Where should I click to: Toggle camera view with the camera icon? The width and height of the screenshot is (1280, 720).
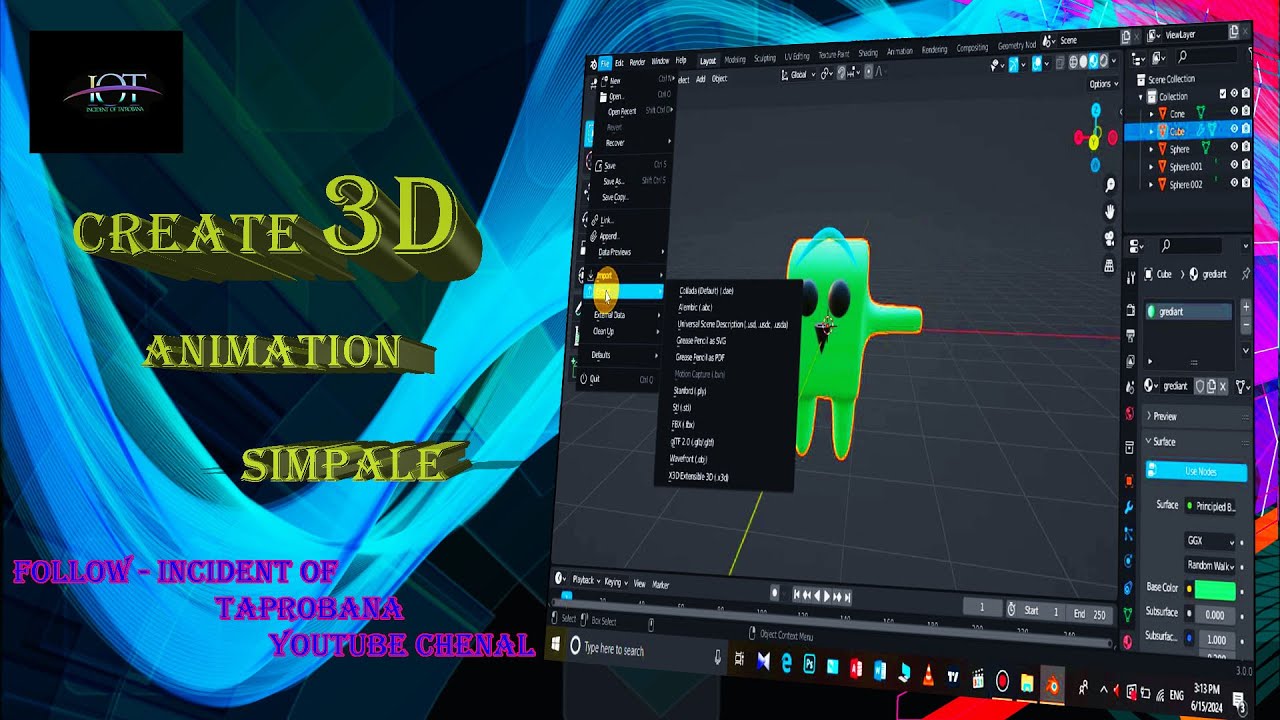tap(1109, 239)
